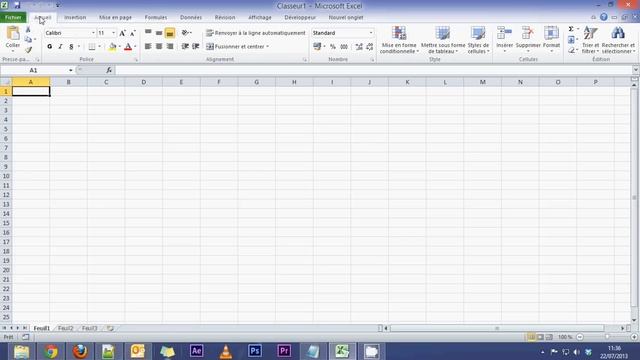
Task: Click the increase decimal icon
Action: pyautogui.click(x=359, y=47)
